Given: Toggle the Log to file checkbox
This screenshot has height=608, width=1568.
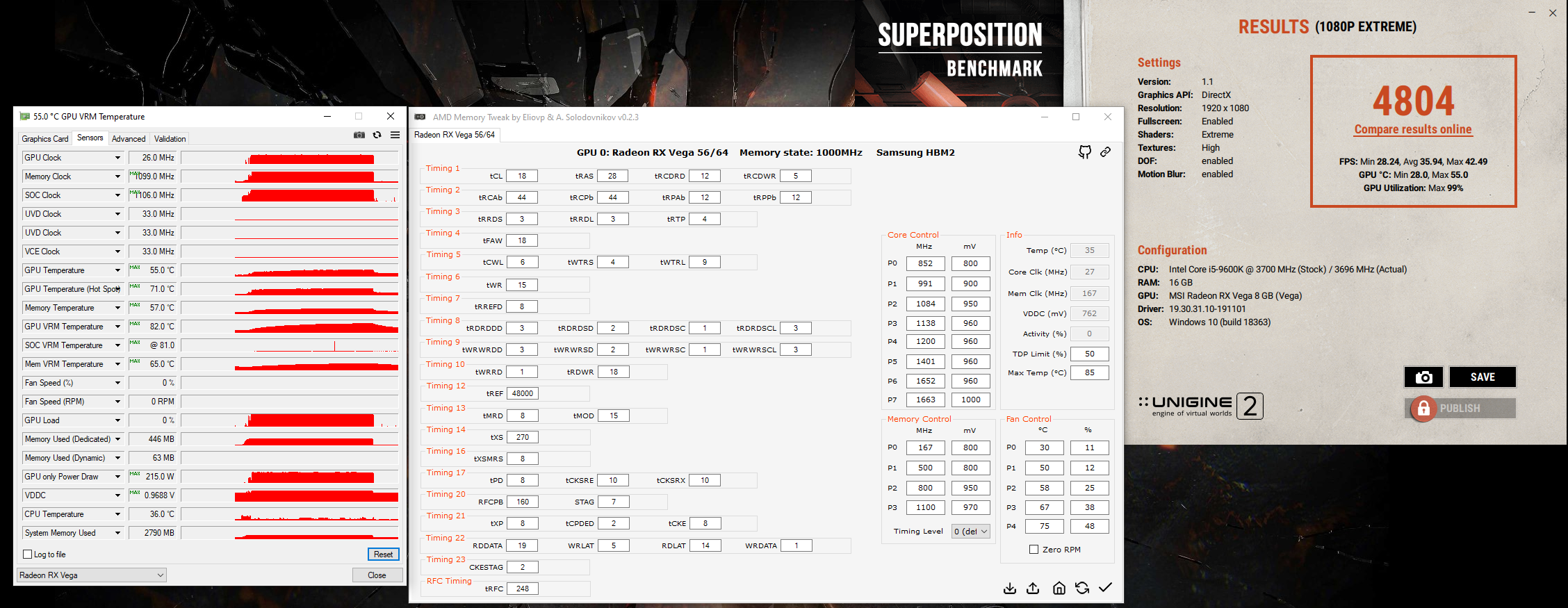Looking at the screenshot, I should pos(28,554).
